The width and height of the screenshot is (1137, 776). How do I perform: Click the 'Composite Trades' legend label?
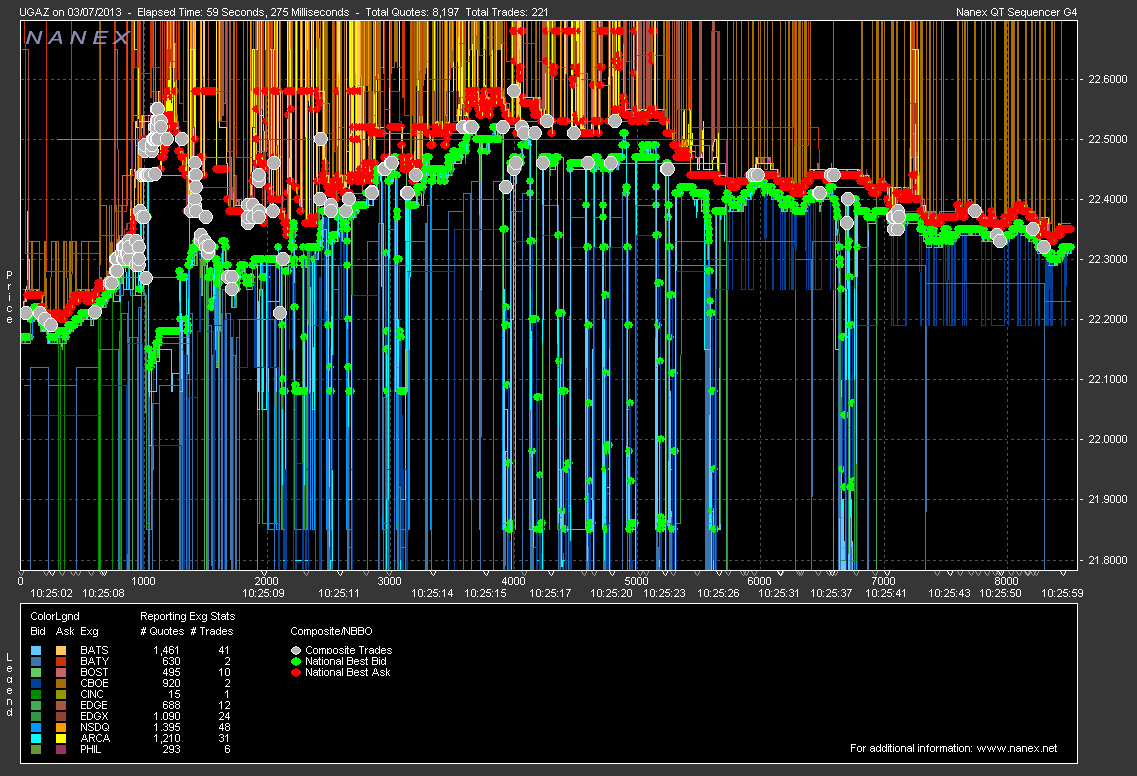(x=349, y=651)
